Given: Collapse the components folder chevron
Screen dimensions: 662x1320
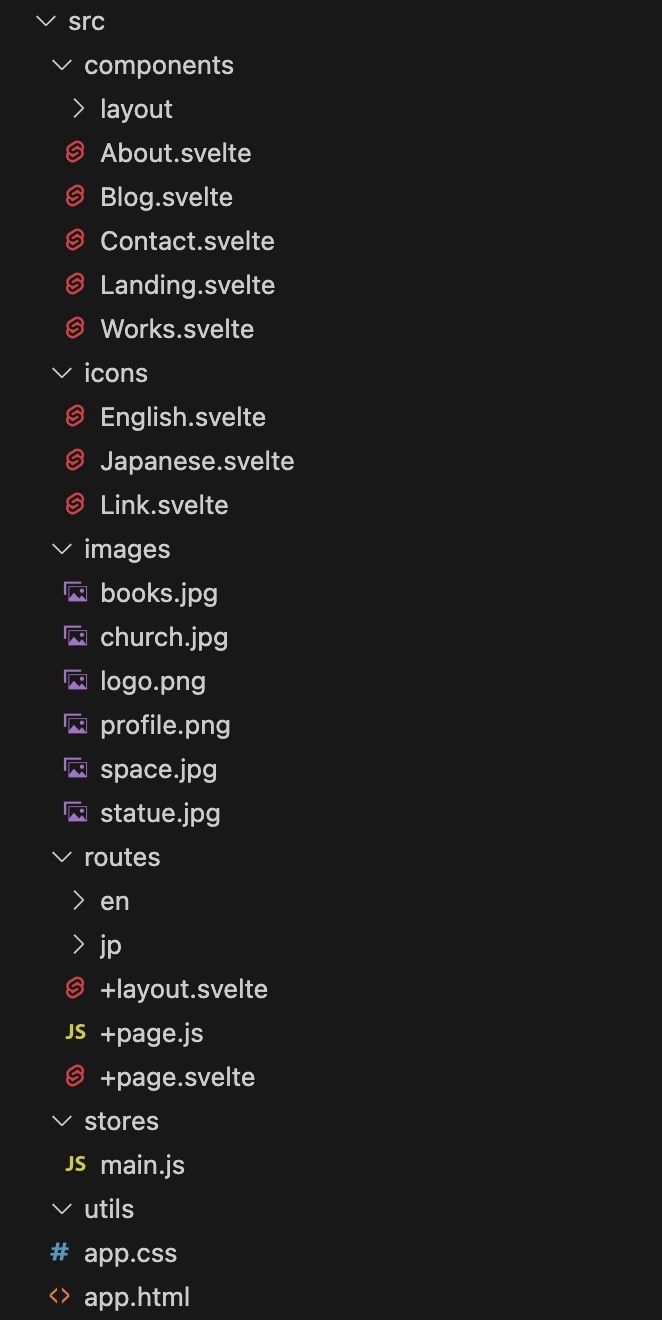Looking at the screenshot, I should (x=62, y=65).
